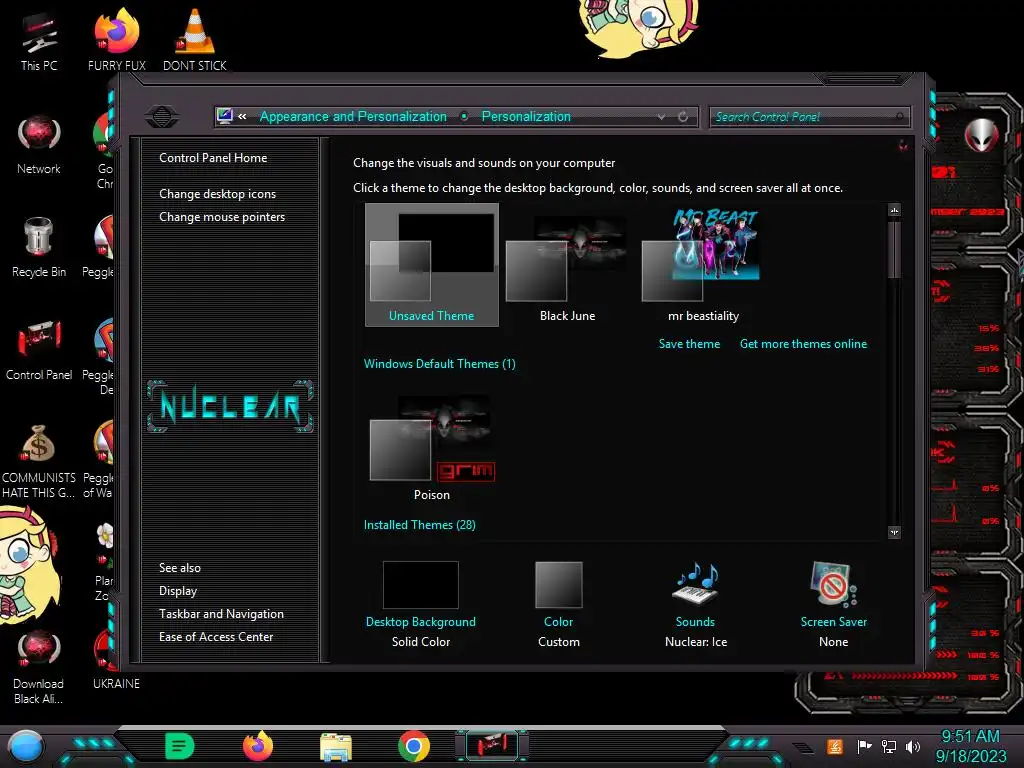
Task: Click Get more themes online
Action: click(x=803, y=344)
